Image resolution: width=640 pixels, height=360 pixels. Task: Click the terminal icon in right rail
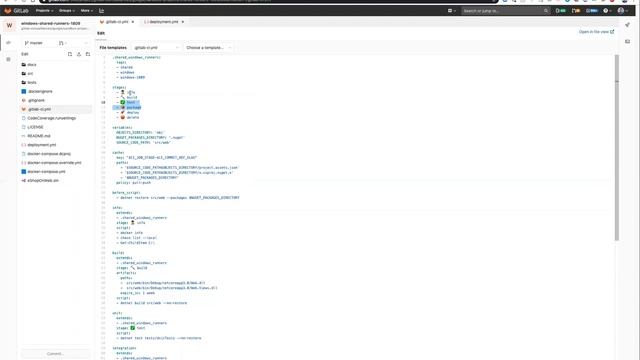[627, 41]
